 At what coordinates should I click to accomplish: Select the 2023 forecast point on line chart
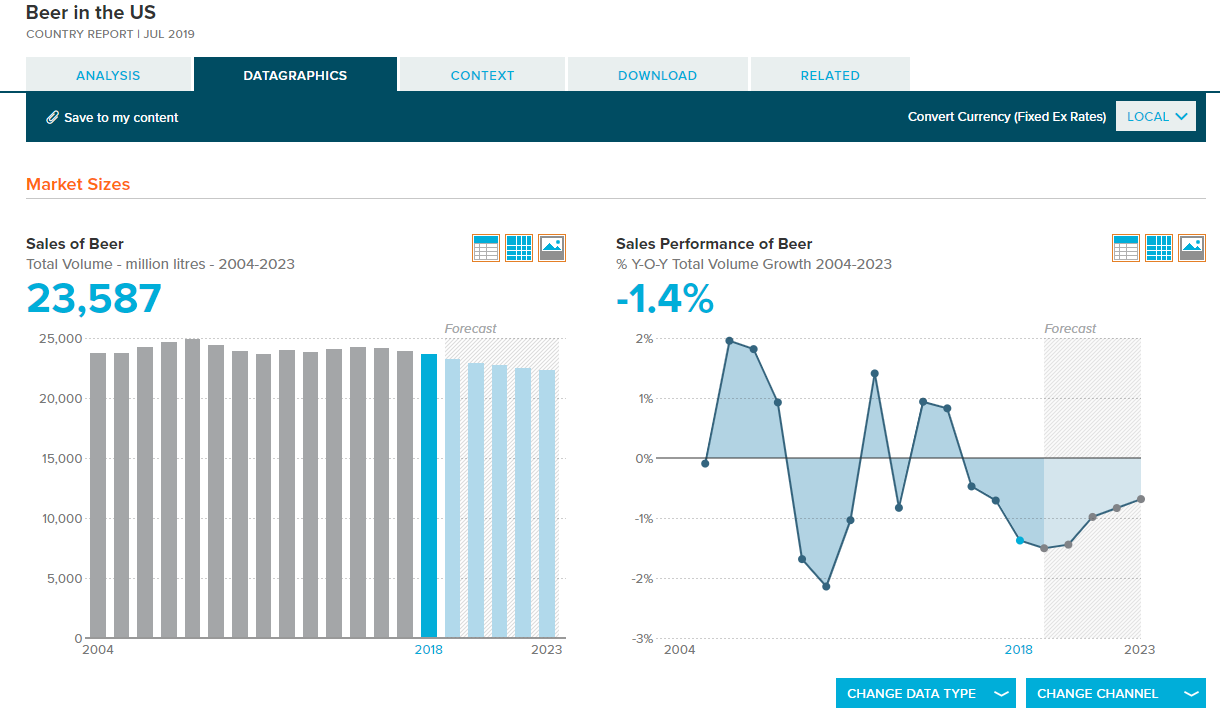point(1141,499)
